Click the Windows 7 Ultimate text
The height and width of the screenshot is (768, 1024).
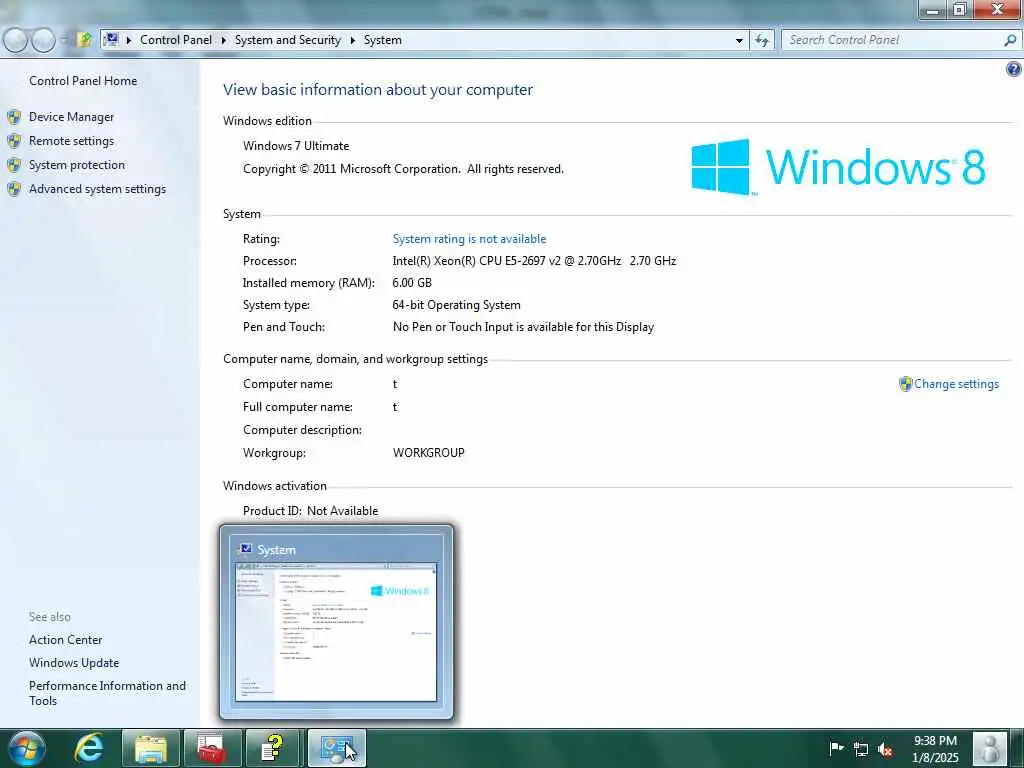296,146
